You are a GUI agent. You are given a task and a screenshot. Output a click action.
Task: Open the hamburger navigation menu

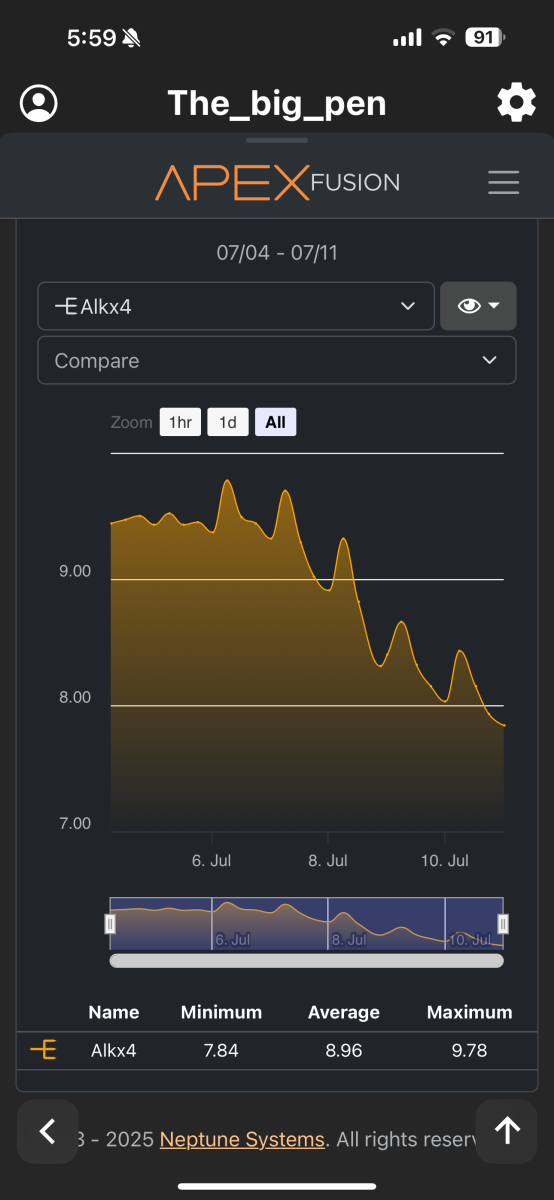click(x=503, y=182)
